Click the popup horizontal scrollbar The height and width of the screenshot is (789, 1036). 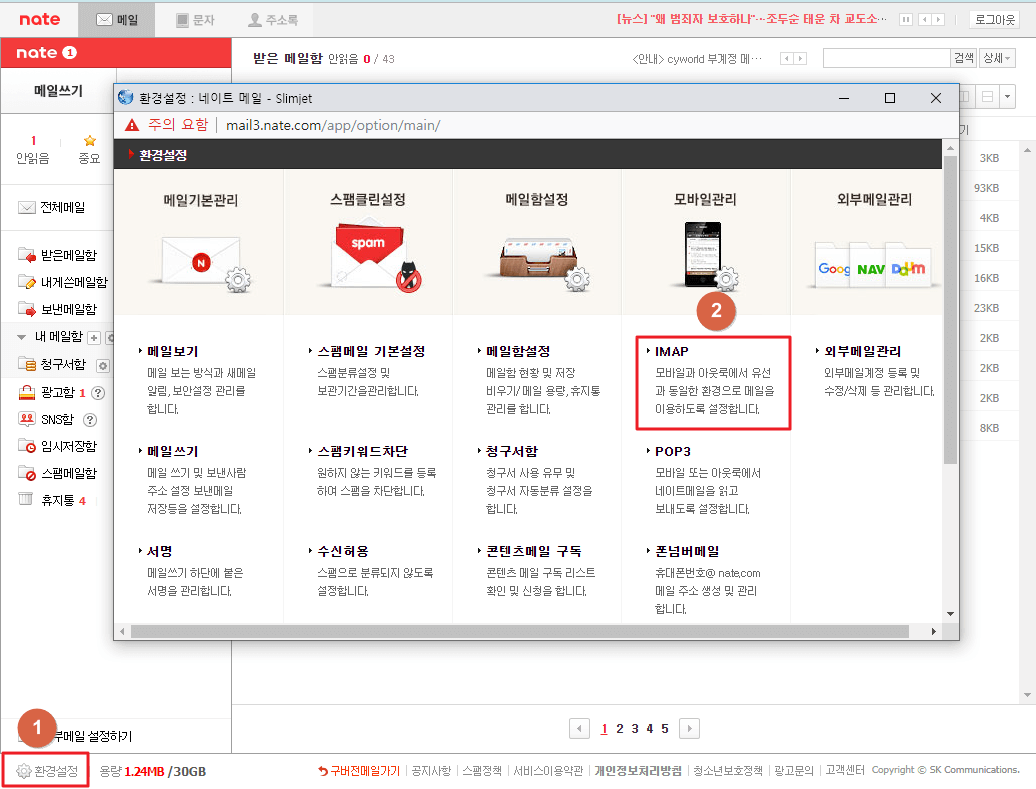click(x=520, y=632)
